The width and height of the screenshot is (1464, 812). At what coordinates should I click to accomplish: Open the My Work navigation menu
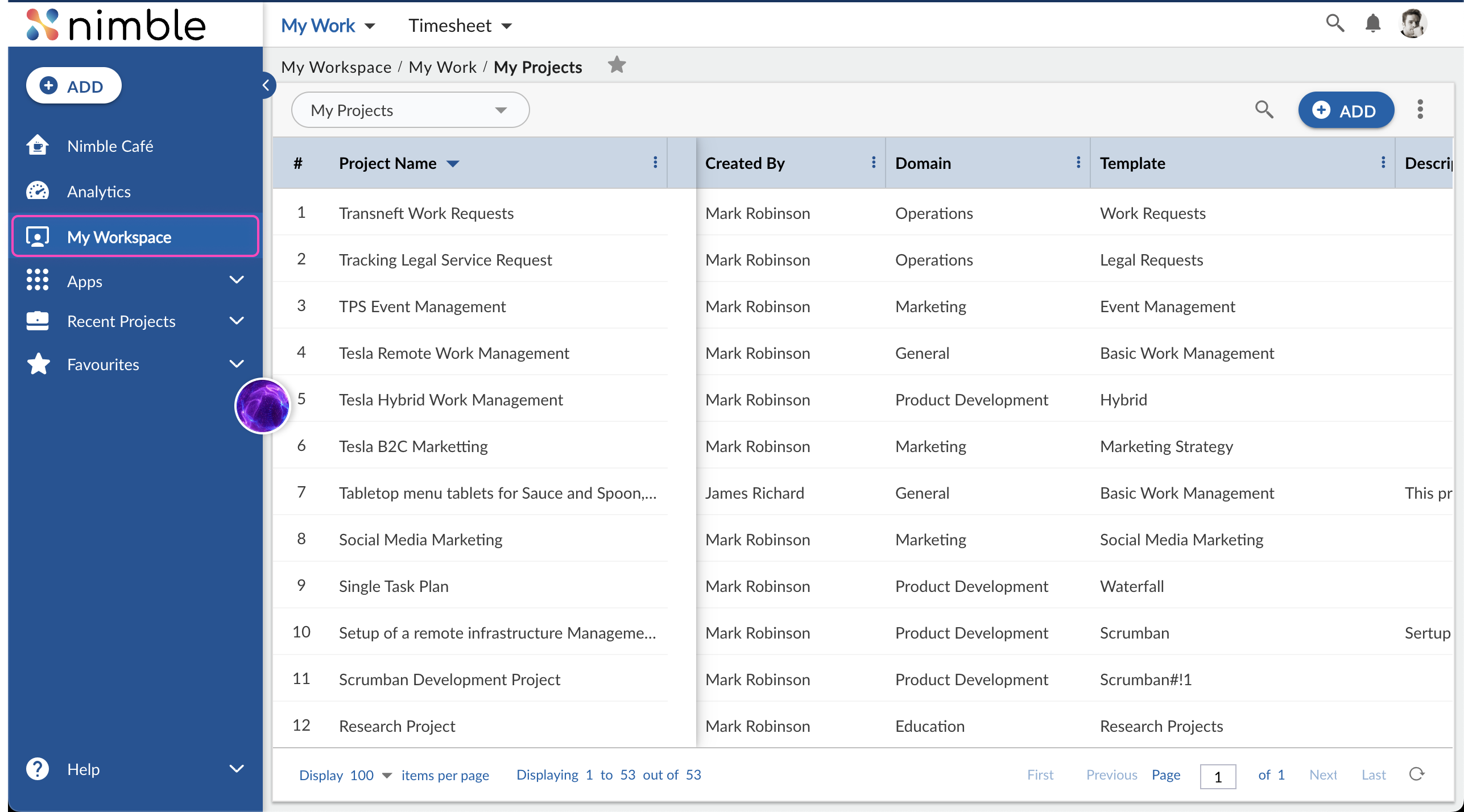point(328,25)
